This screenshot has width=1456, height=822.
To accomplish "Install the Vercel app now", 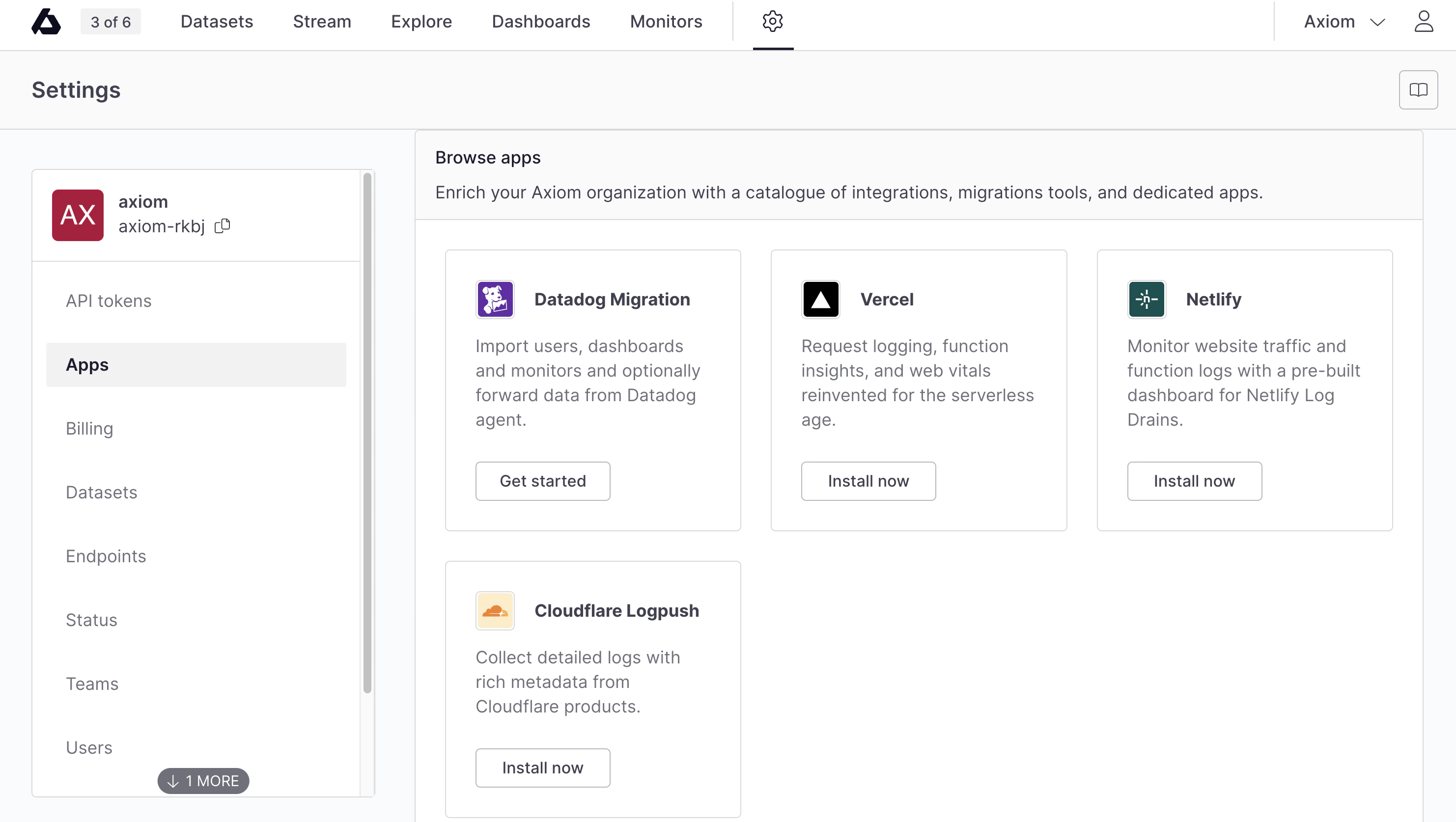I will coord(868,481).
